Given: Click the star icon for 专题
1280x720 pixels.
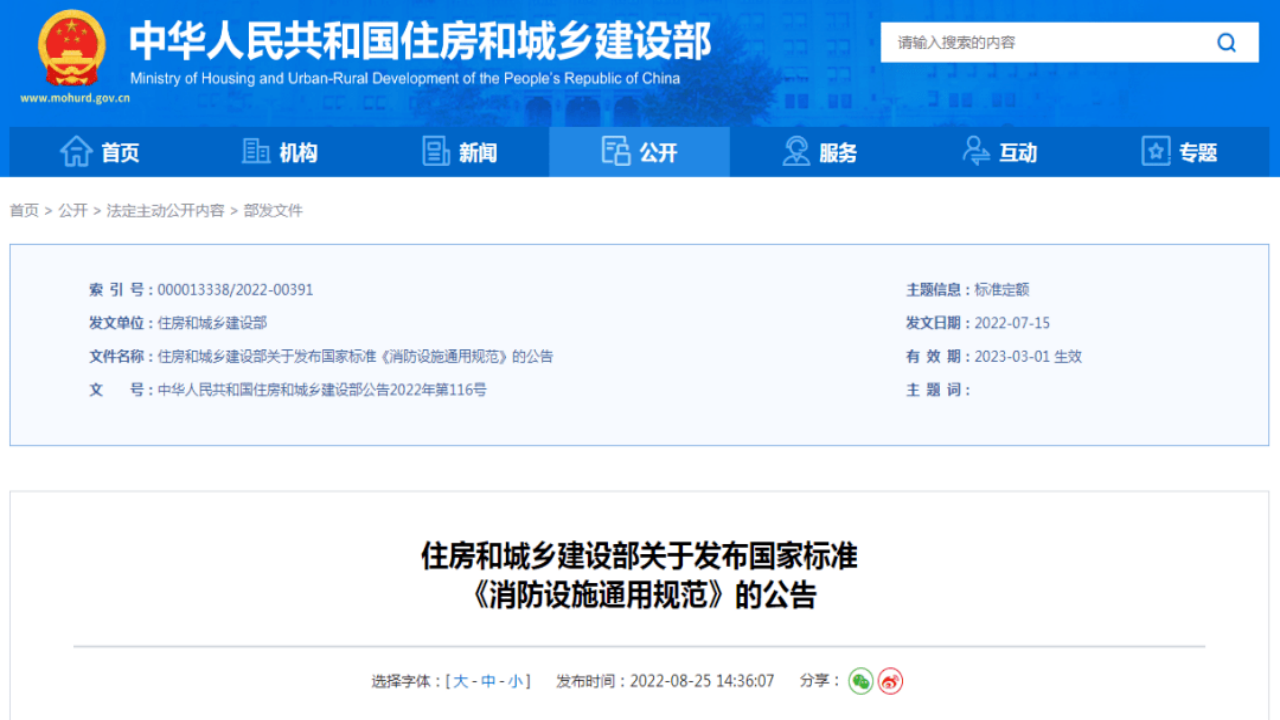Looking at the screenshot, I should click(1156, 152).
